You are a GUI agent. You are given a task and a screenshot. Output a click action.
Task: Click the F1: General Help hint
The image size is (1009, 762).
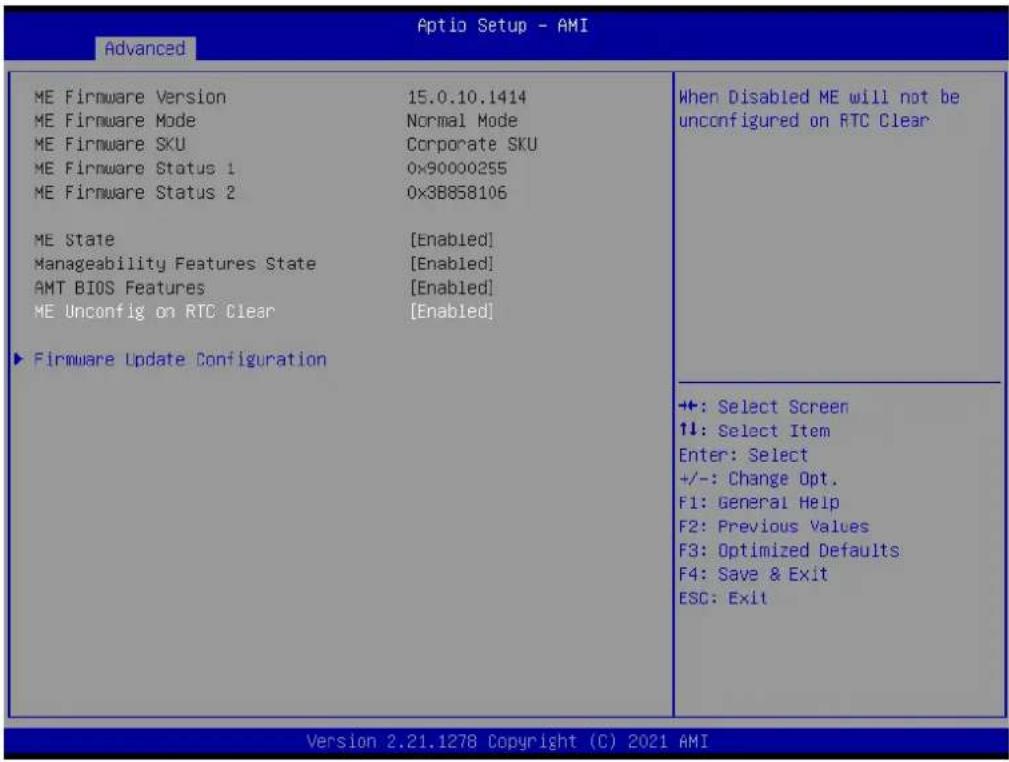click(x=759, y=503)
